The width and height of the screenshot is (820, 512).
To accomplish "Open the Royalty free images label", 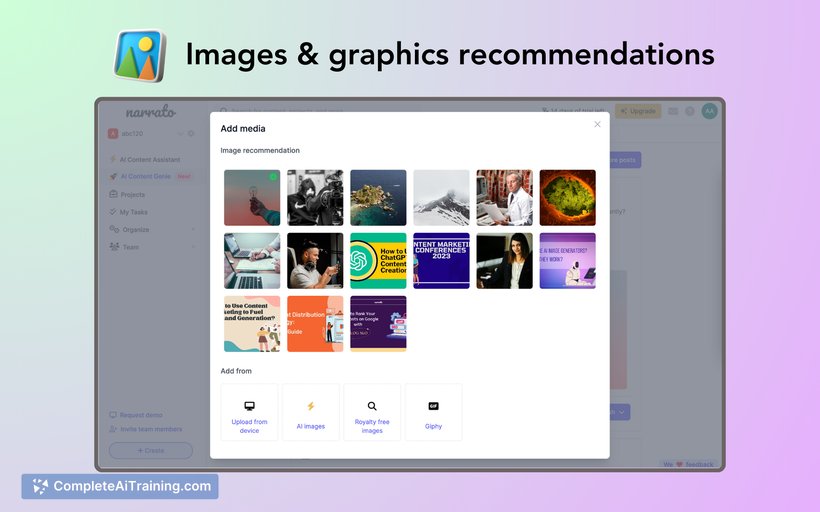I will 372,426.
